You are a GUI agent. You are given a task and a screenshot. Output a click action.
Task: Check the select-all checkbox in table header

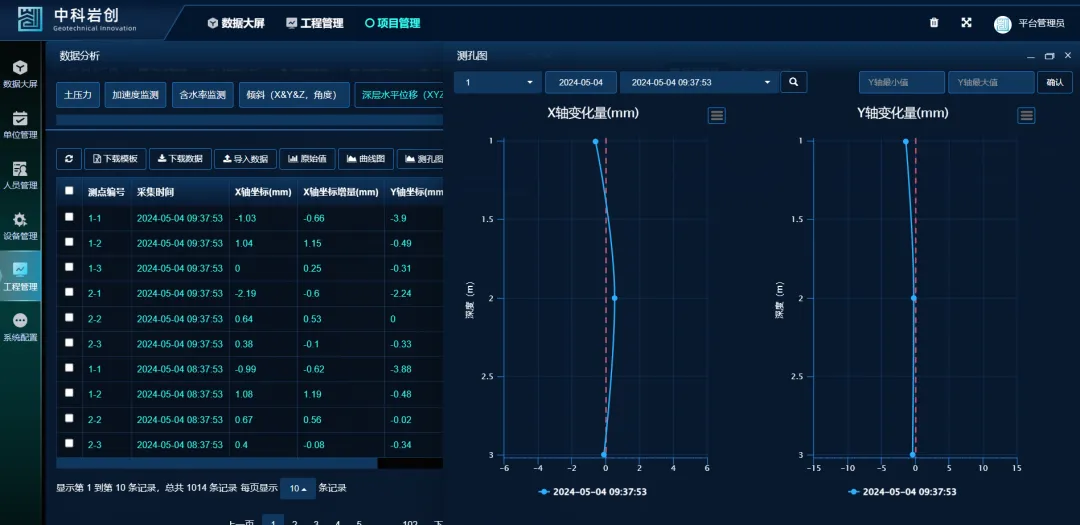click(69, 191)
